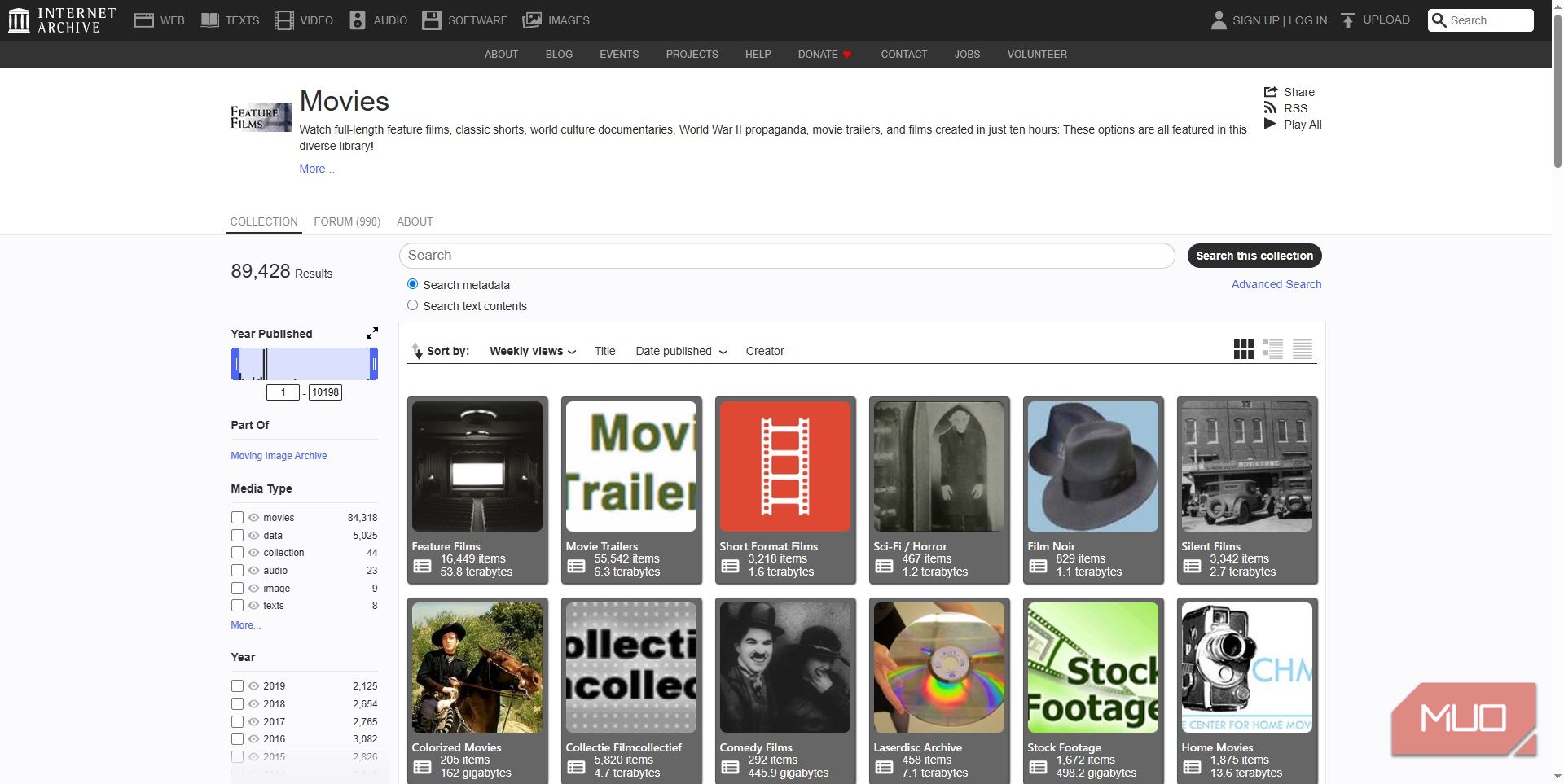Expand More media types list

245,625
